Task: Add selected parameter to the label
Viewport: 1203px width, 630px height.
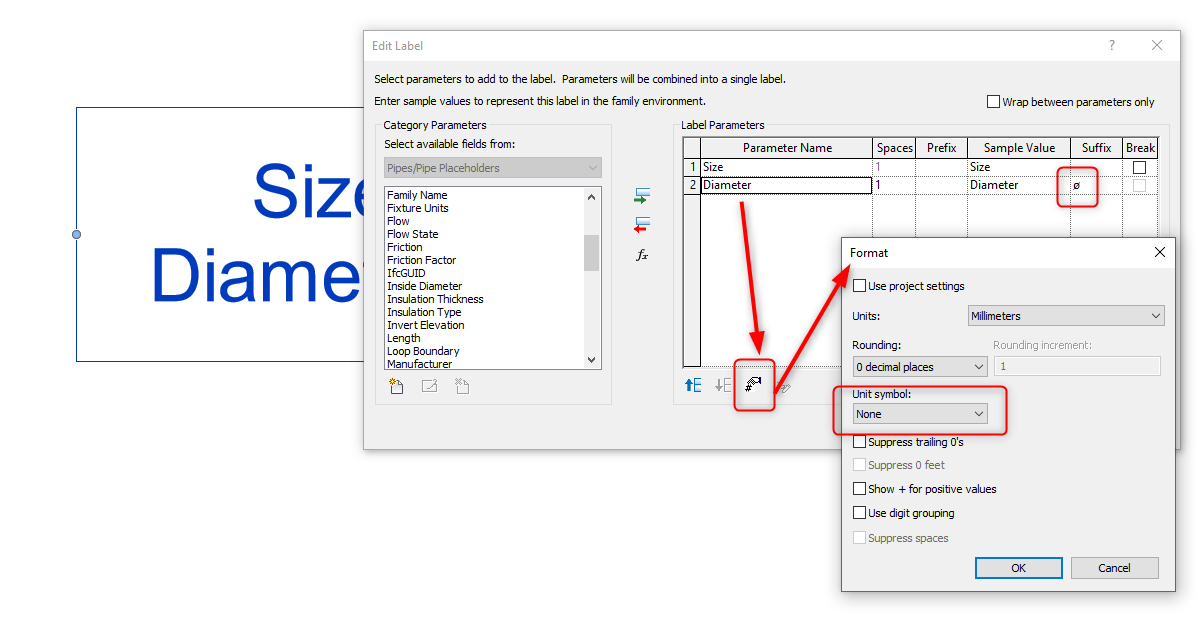Action: click(643, 196)
